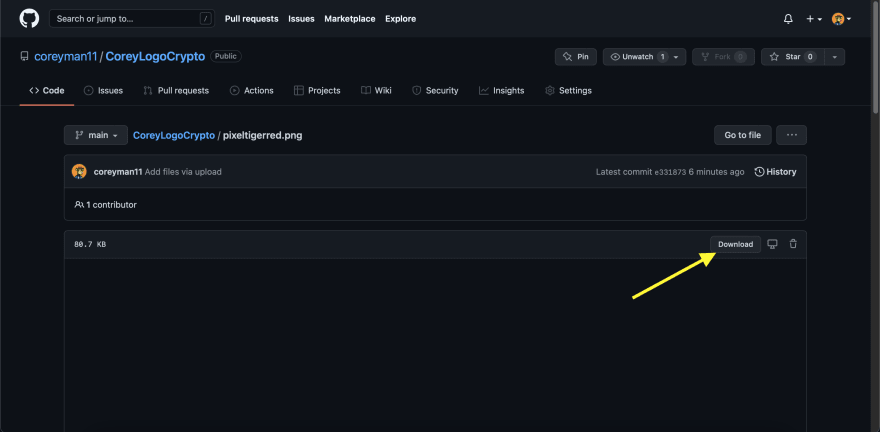Open Pull requests in top navigation
Image resolution: width=880 pixels, height=432 pixels.
pos(251,19)
